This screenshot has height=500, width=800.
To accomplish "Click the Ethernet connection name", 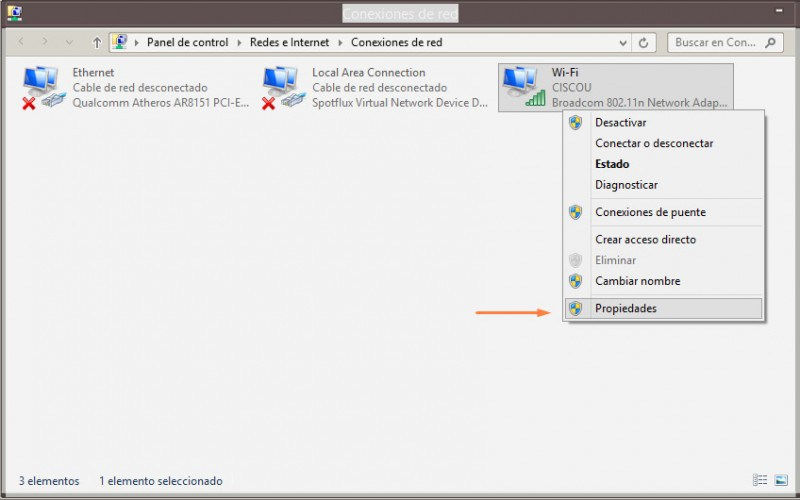I will pos(93,72).
